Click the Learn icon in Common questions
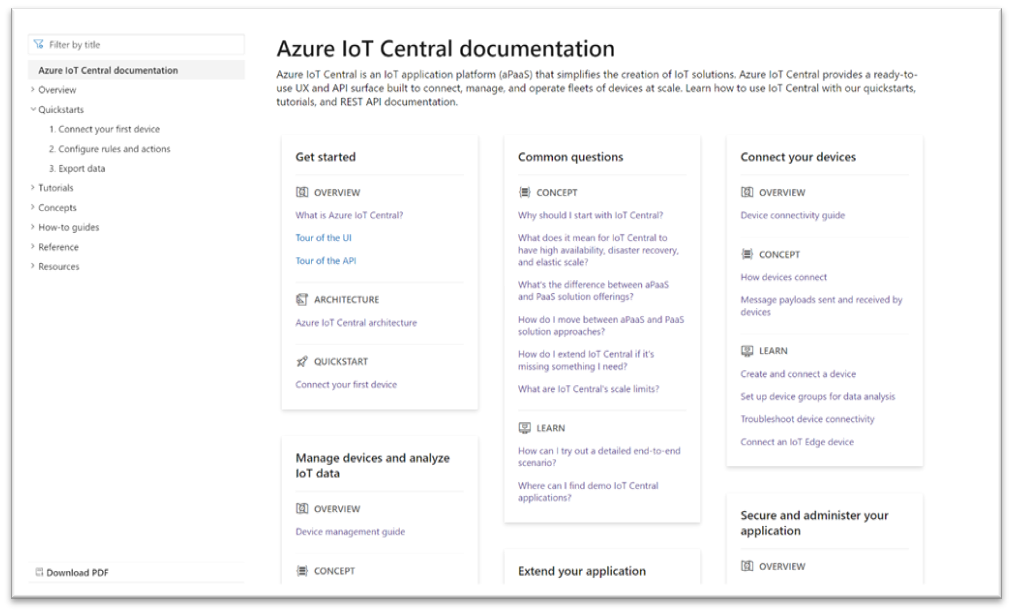The width and height of the screenshot is (1013, 613). (525, 428)
